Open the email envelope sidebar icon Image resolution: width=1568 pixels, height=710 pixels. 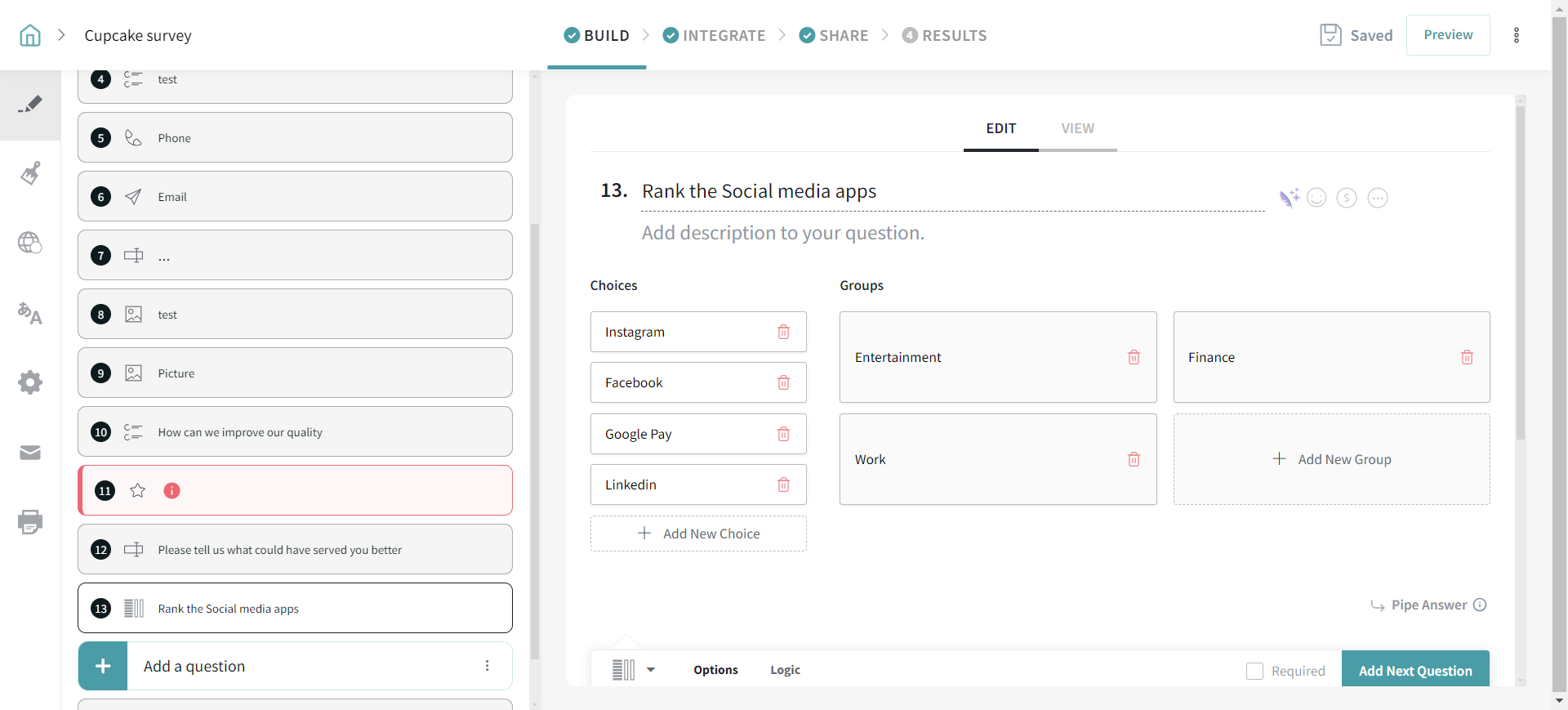[30, 453]
